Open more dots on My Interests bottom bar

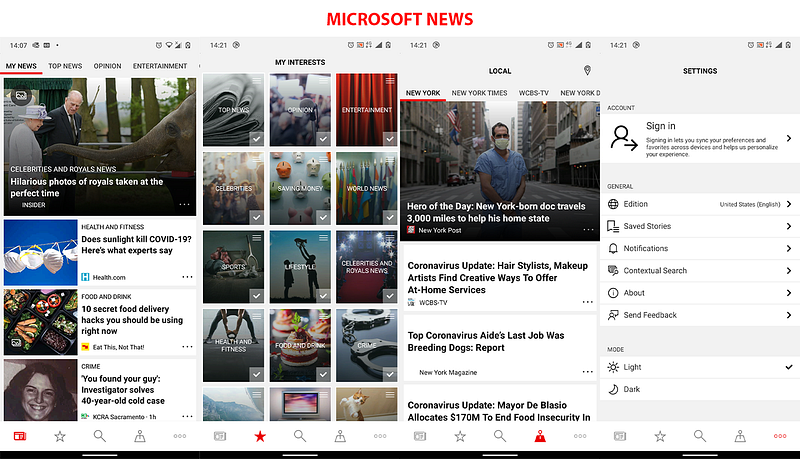point(380,436)
